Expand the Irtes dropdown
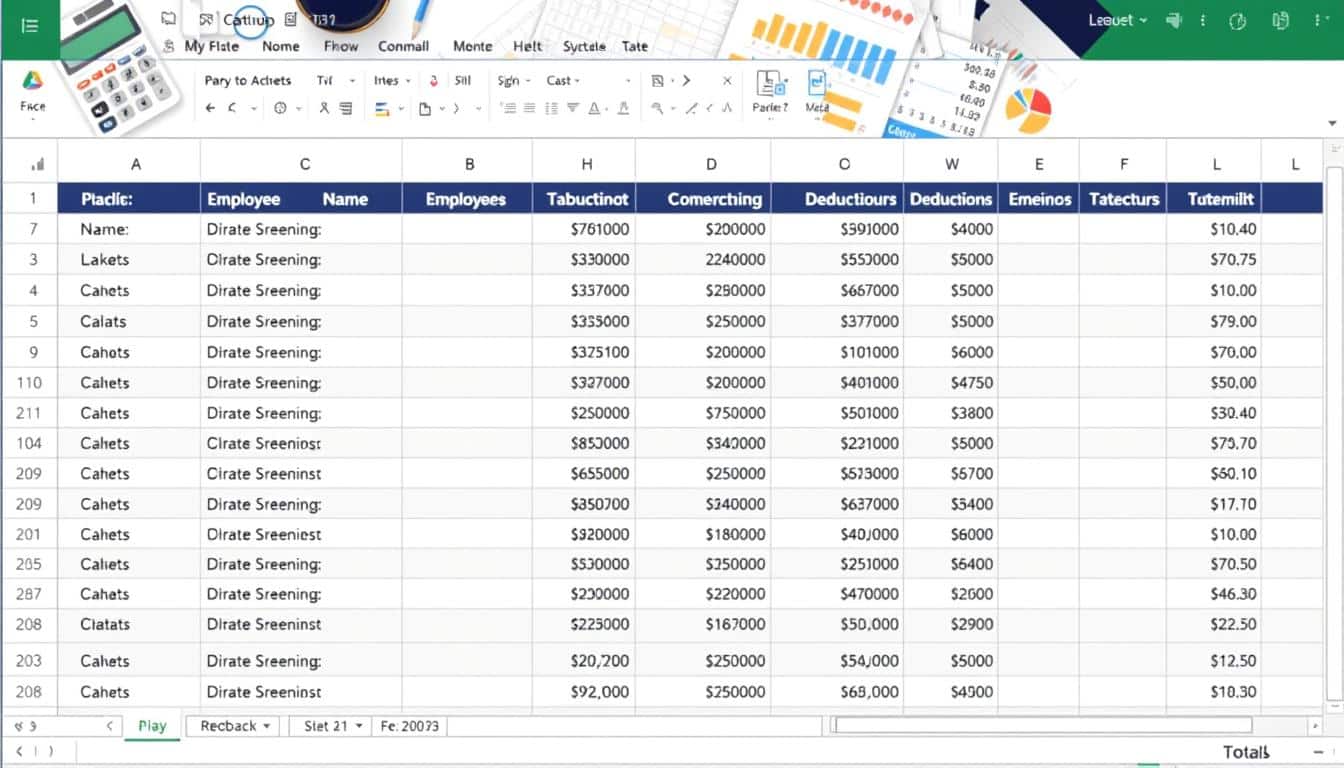Viewport: 1344px width, 768px height. tap(392, 81)
